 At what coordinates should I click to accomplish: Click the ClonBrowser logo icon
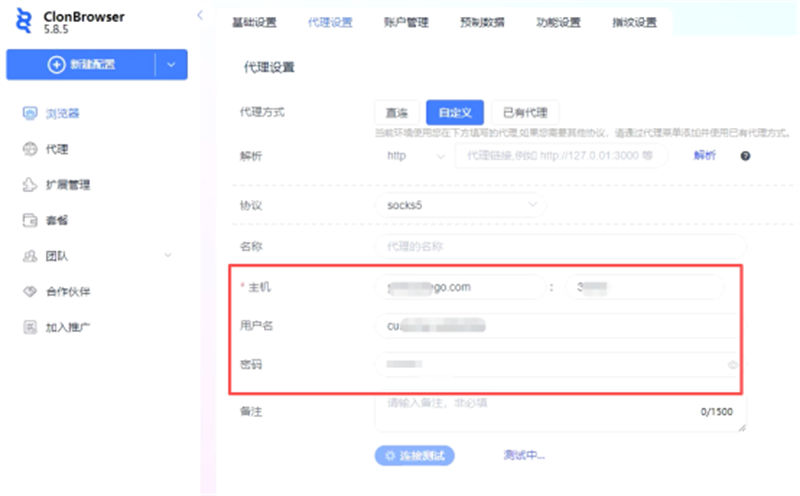23,21
